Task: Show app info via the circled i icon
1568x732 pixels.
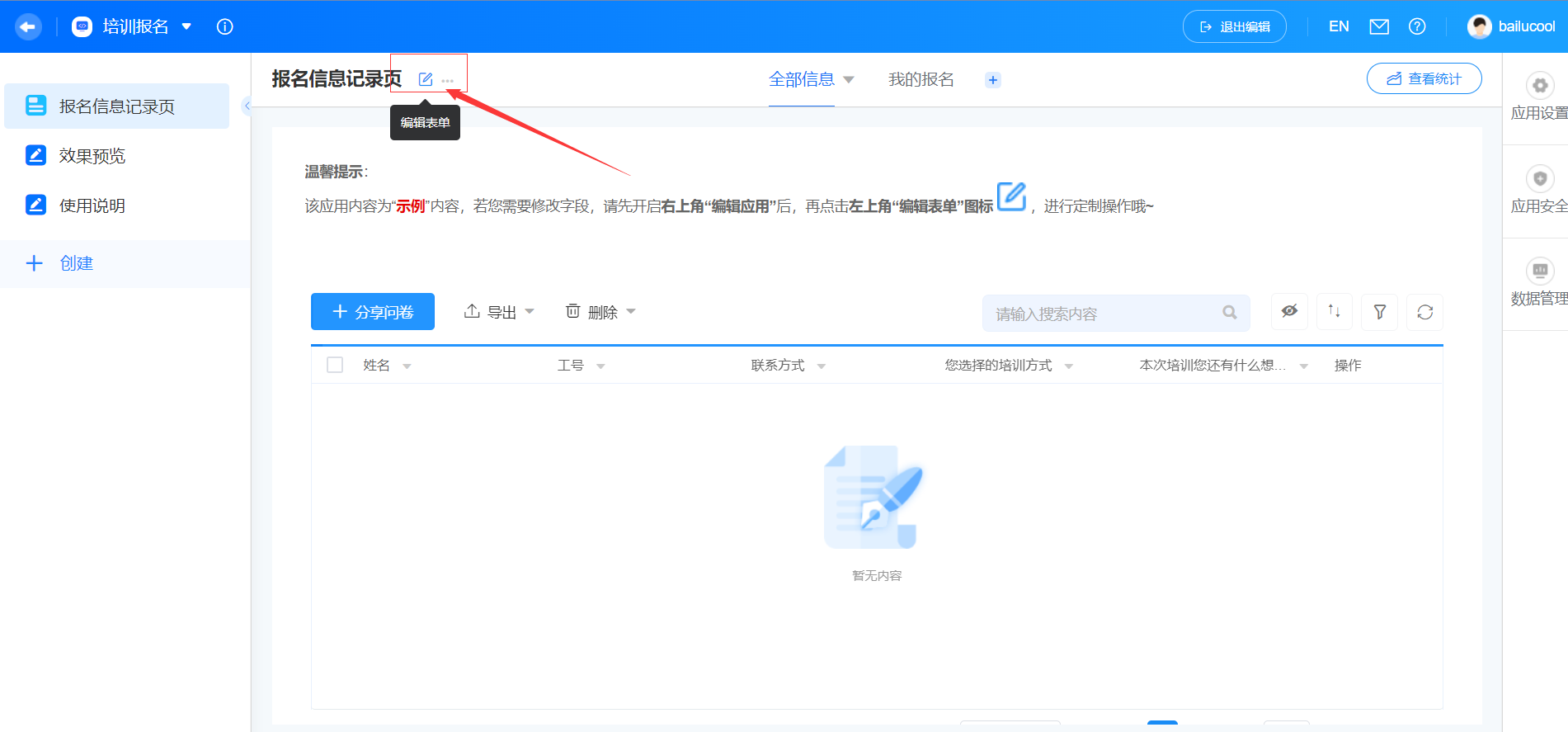Action: point(224,26)
